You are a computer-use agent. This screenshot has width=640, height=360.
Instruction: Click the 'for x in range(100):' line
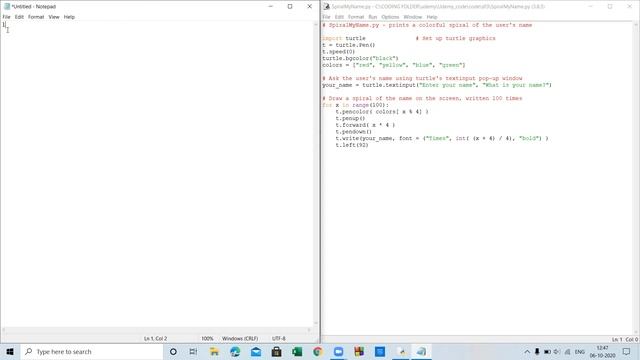click(356, 105)
